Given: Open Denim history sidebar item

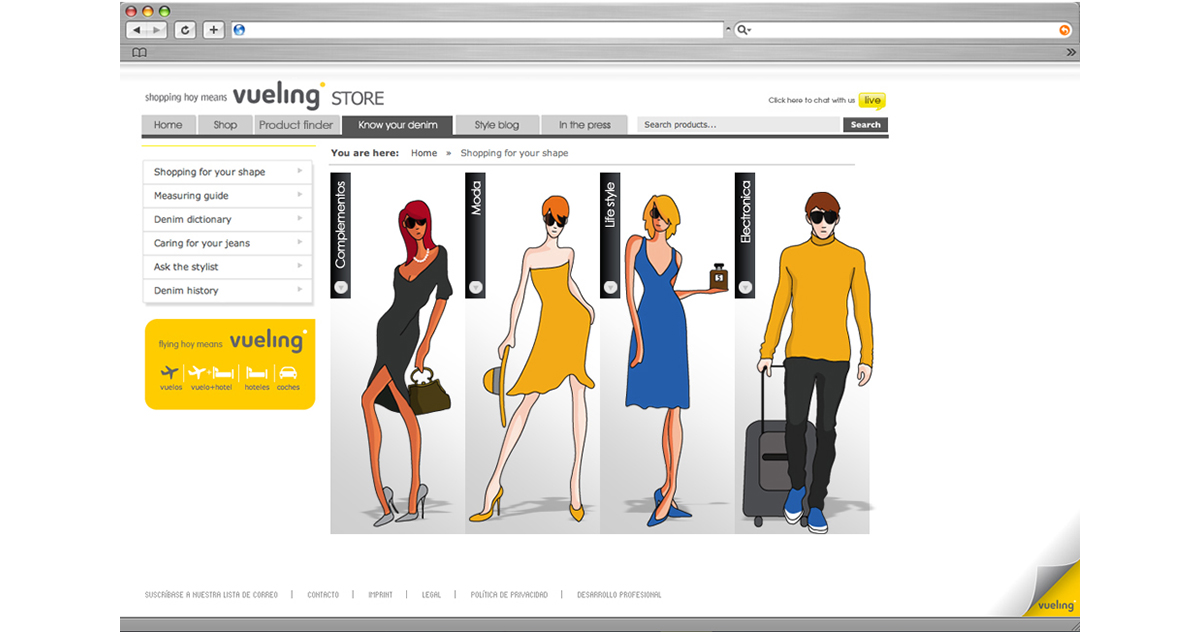Looking at the screenshot, I should (x=228, y=290).
